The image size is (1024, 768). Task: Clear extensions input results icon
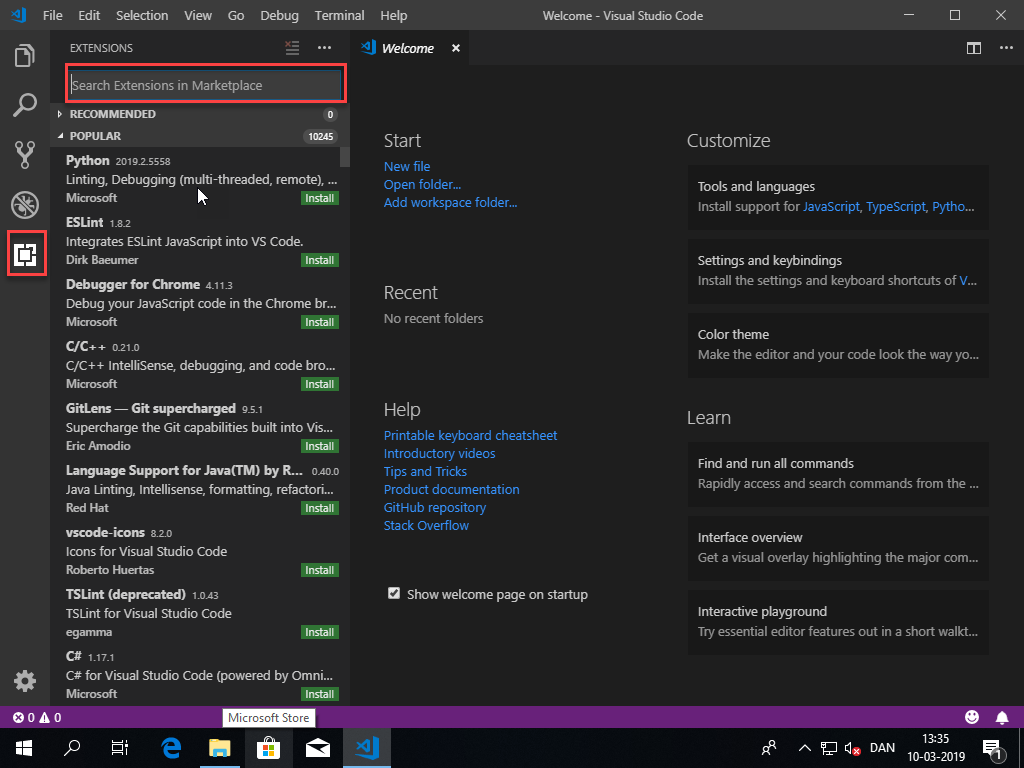[292, 48]
